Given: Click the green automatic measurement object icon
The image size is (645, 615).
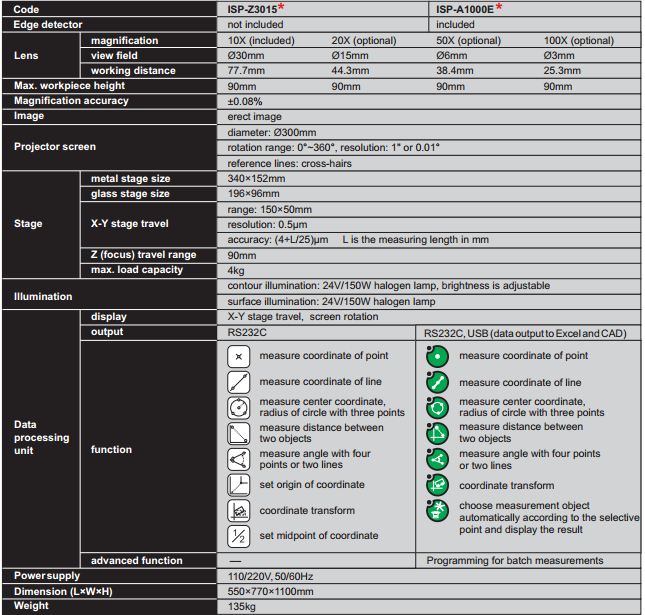Looking at the screenshot, I should pos(437,511).
